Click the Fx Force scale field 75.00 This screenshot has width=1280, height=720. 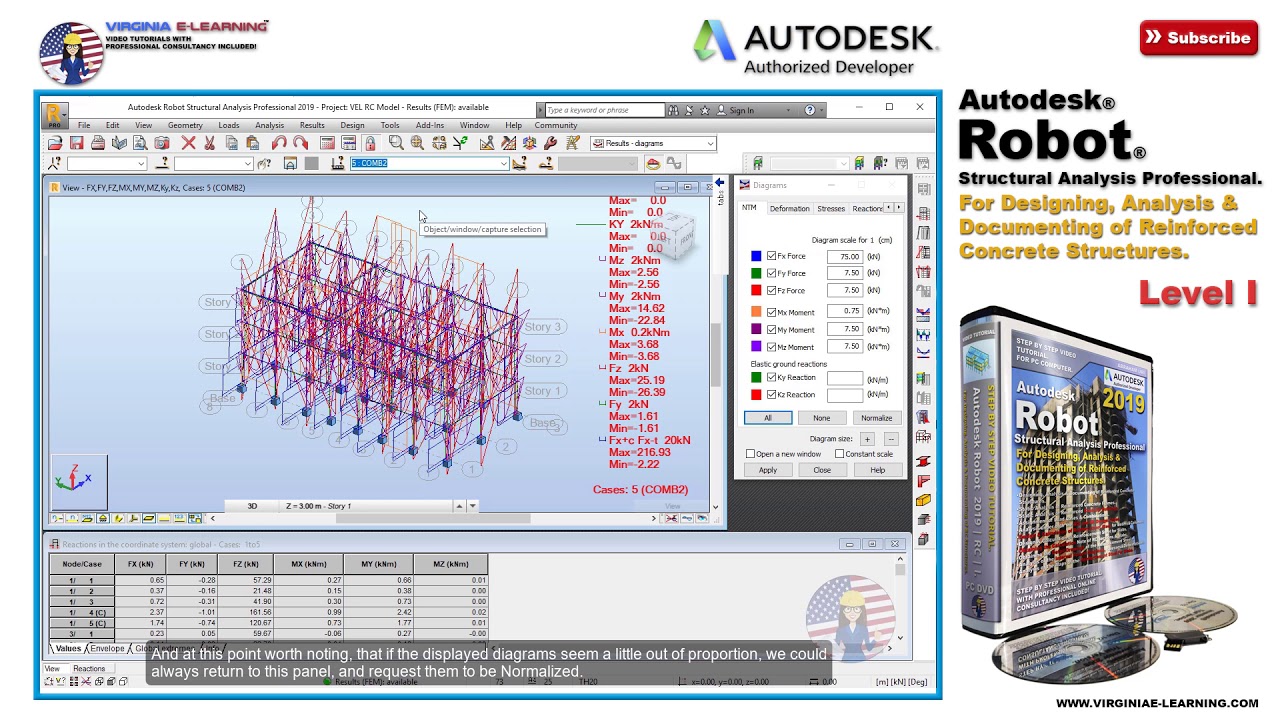(x=845, y=256)
